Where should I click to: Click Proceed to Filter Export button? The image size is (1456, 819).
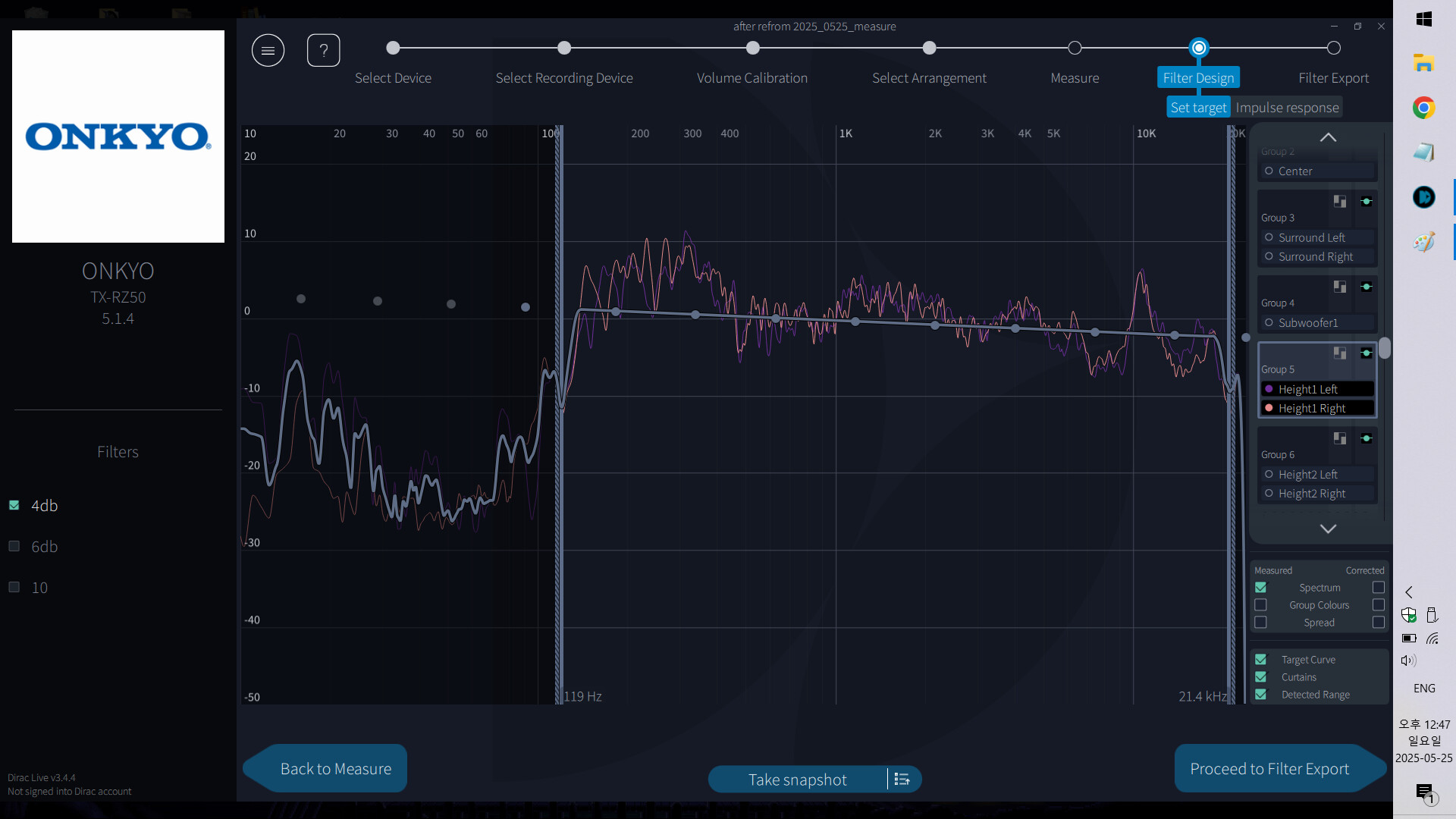pyautogui.click(x=1269, y=769)
